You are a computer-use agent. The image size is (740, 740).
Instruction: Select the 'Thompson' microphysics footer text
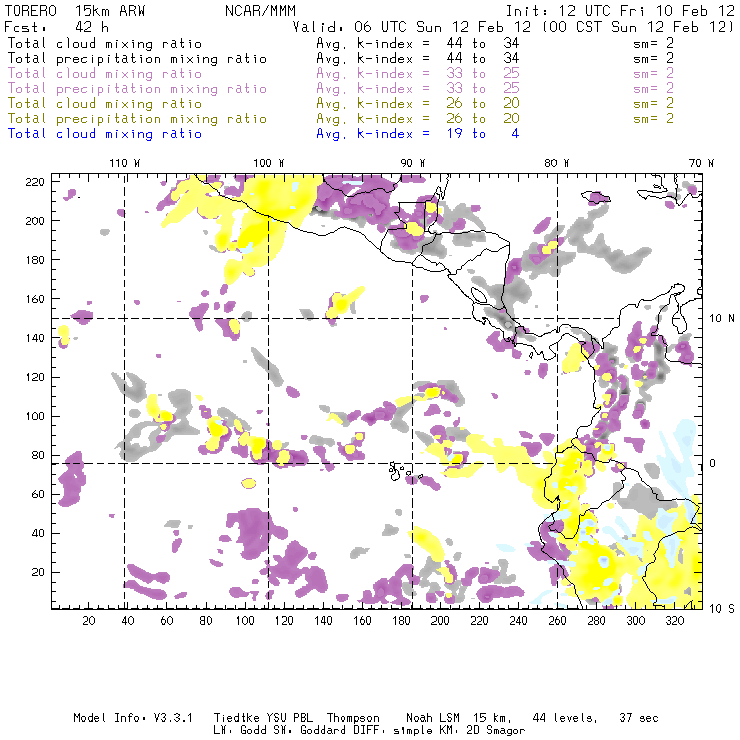click(x=353, y=718)
